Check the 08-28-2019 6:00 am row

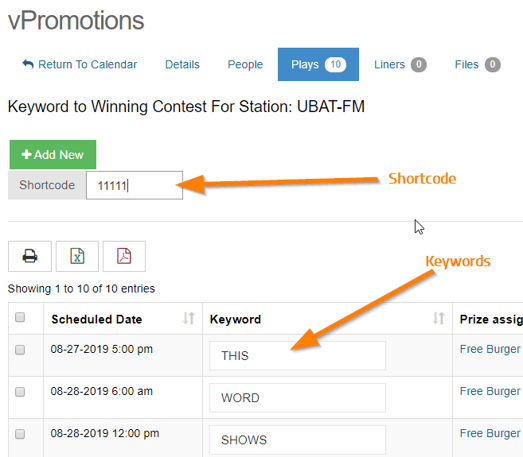click(x=20, y=392)
